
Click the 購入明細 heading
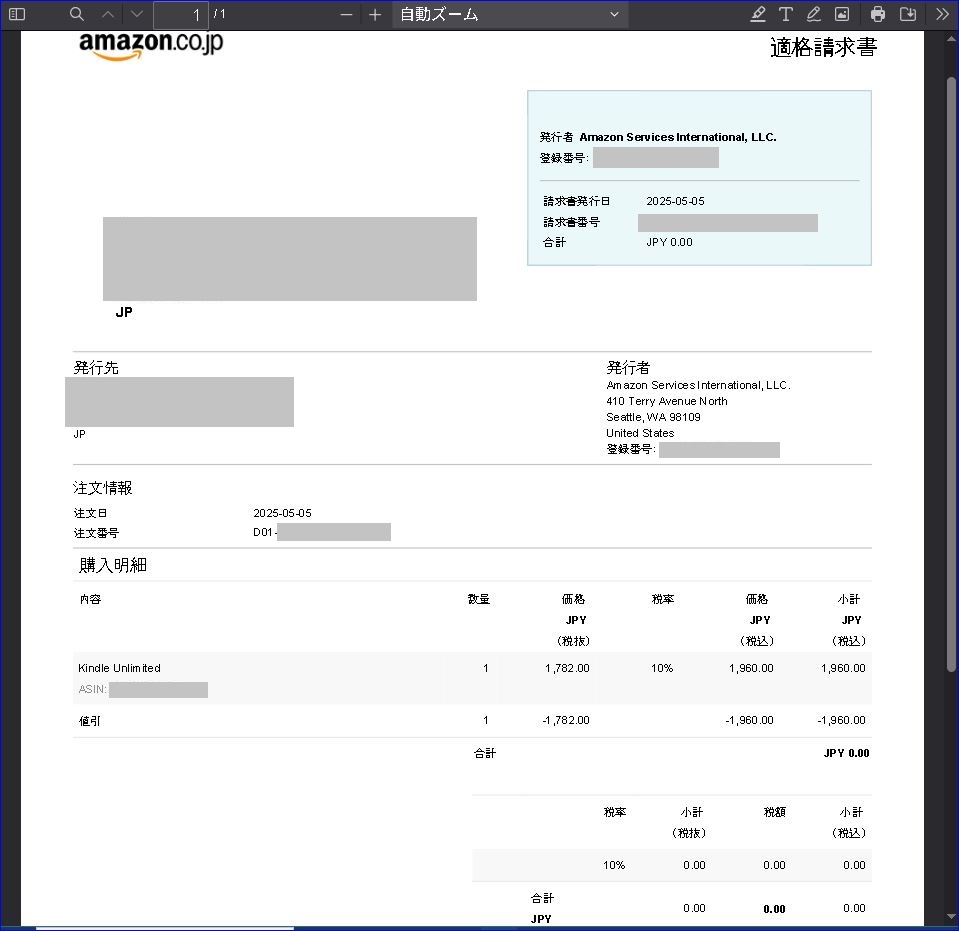[x=113, y=565]
